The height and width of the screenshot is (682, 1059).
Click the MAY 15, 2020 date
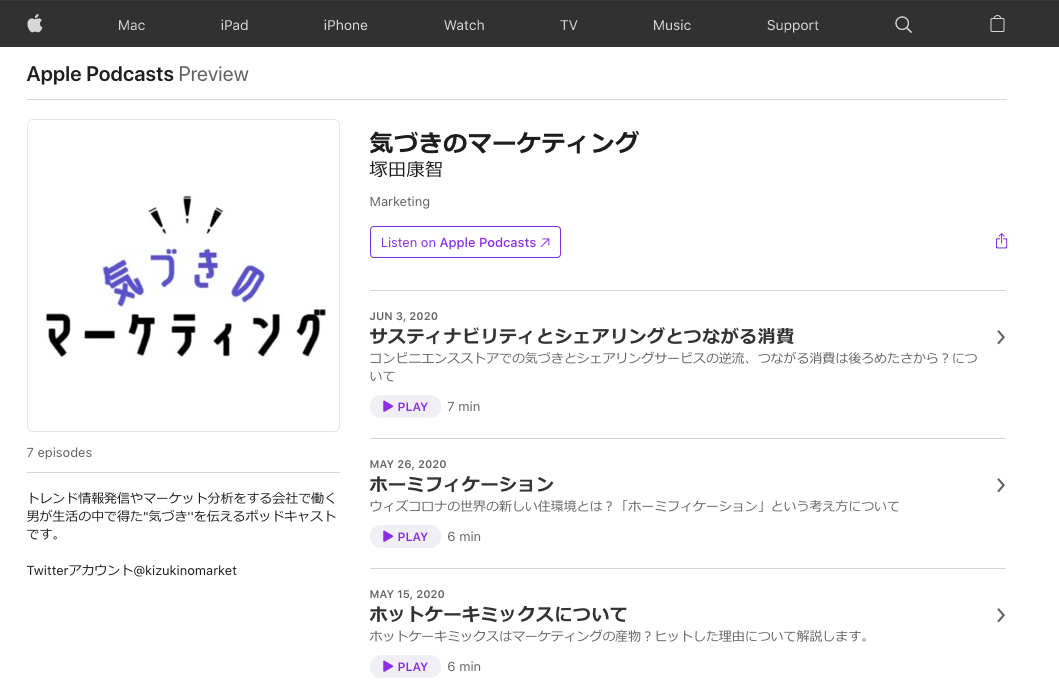click(x=407, y=594)
